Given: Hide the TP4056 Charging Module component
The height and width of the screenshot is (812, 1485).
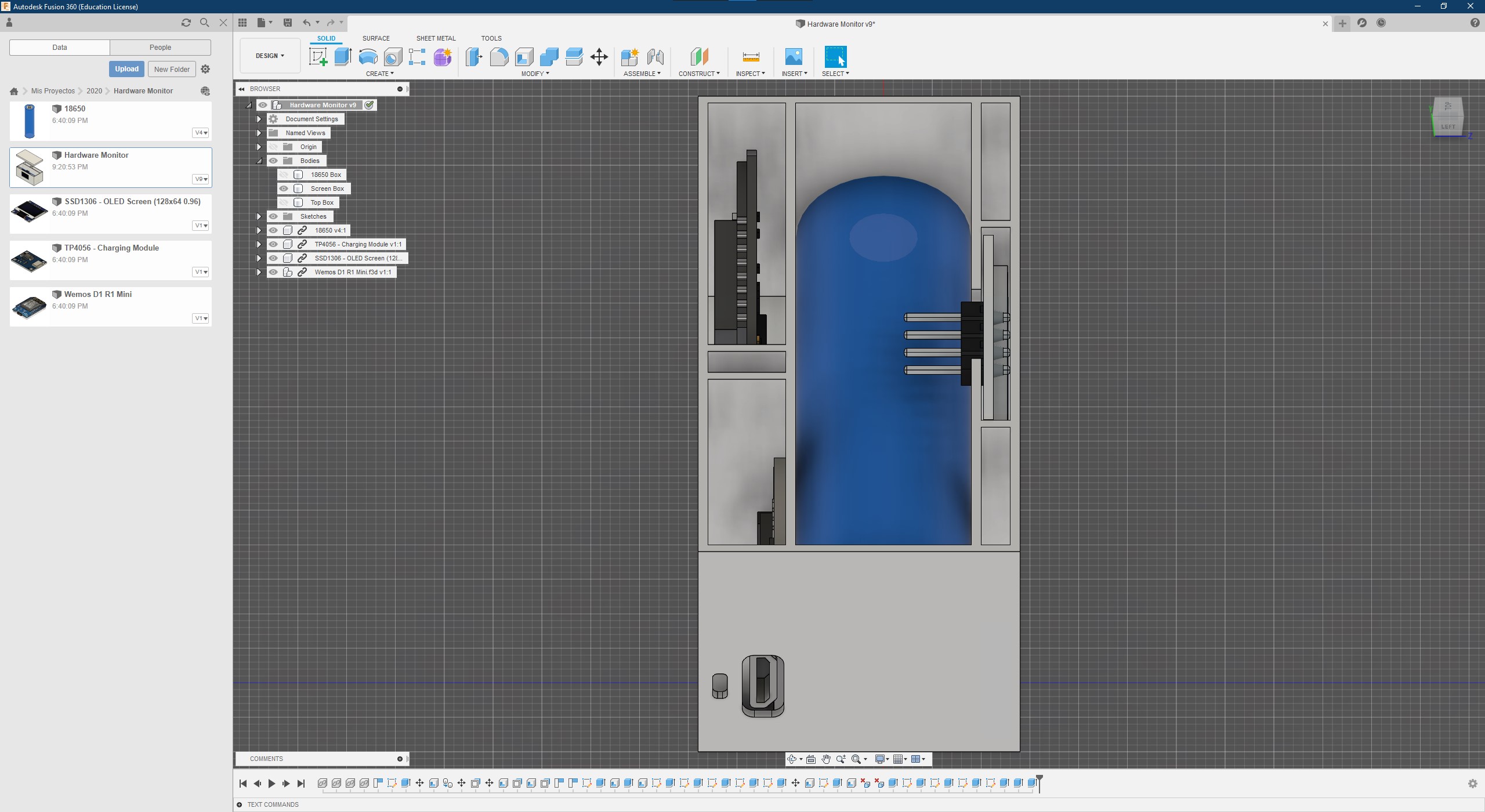Looking at the screenshot, I should tap(273, 244).
